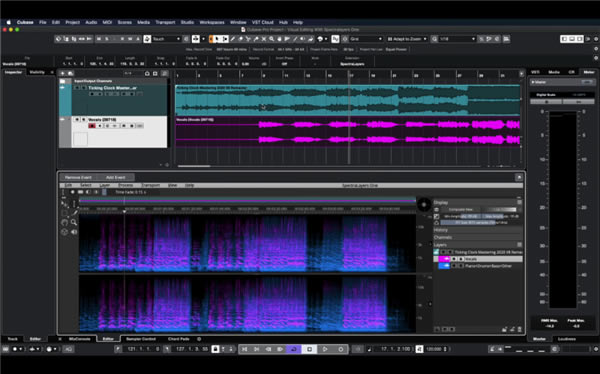Select the brush tool in SpectraLayers
This screenshot has width=600, height=374.
74,213
